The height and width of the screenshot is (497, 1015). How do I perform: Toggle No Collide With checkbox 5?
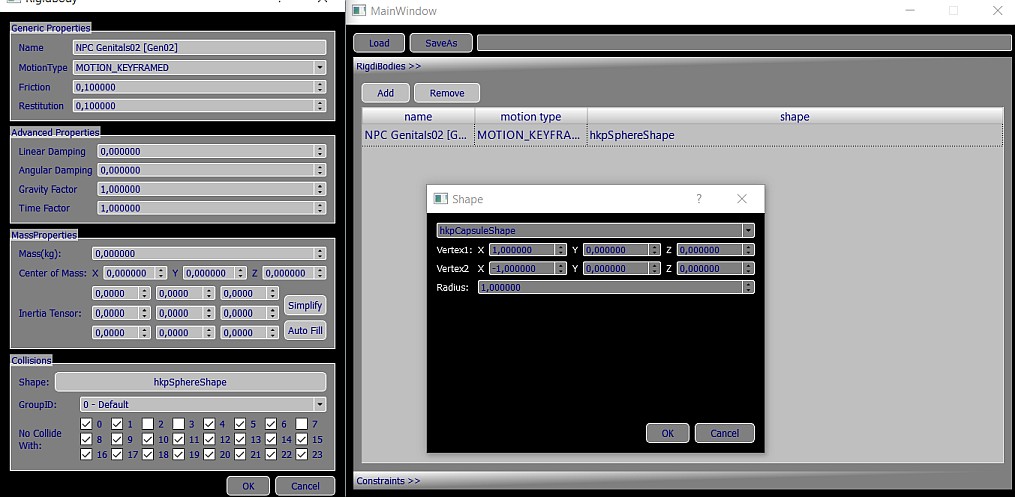pyautogui.click(x=240, y=424)
